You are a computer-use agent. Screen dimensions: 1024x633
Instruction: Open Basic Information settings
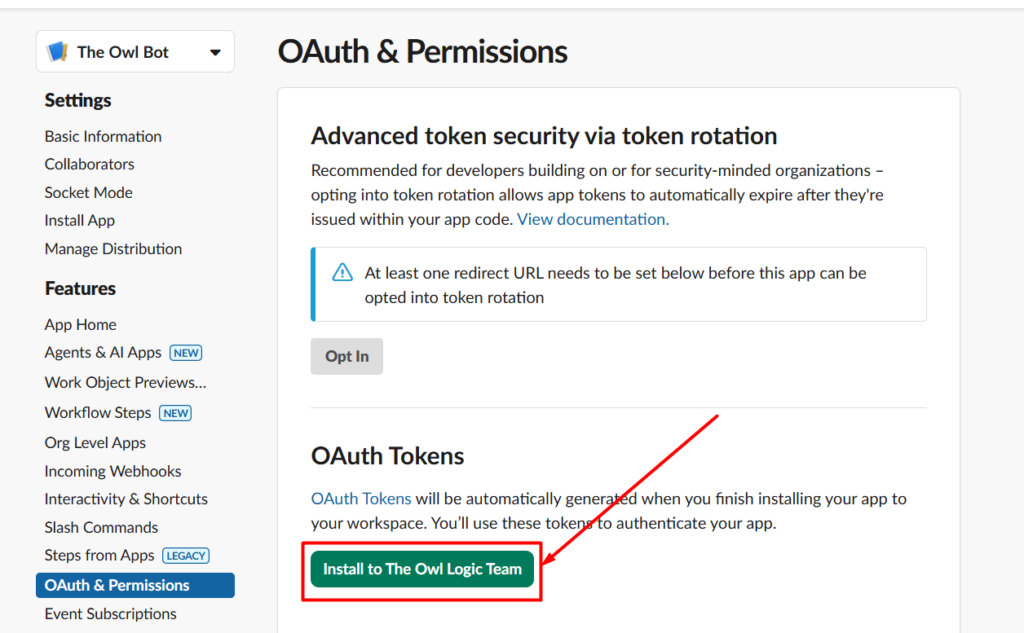pyautogui.click(x=103, y=136)
